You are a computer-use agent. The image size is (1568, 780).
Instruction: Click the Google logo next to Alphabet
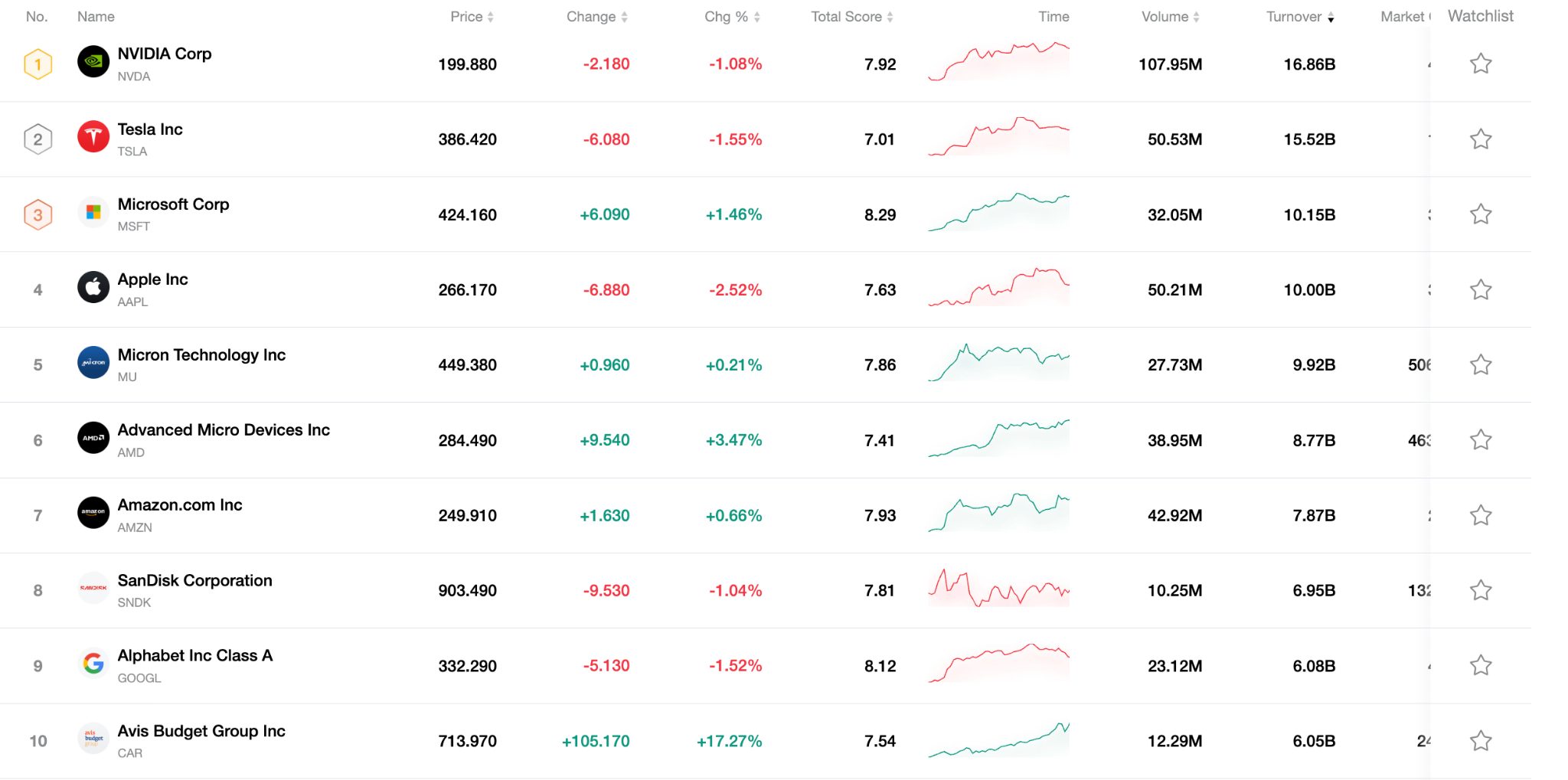click(x=93, y=664)
